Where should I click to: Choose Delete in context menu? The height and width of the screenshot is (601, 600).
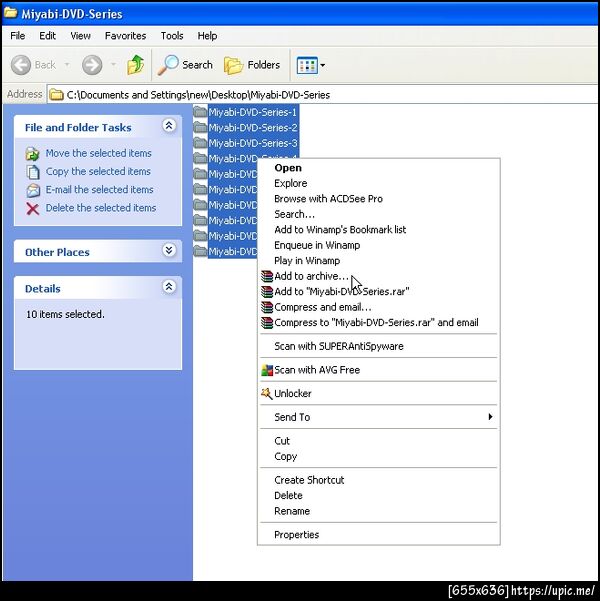point(378,496)
